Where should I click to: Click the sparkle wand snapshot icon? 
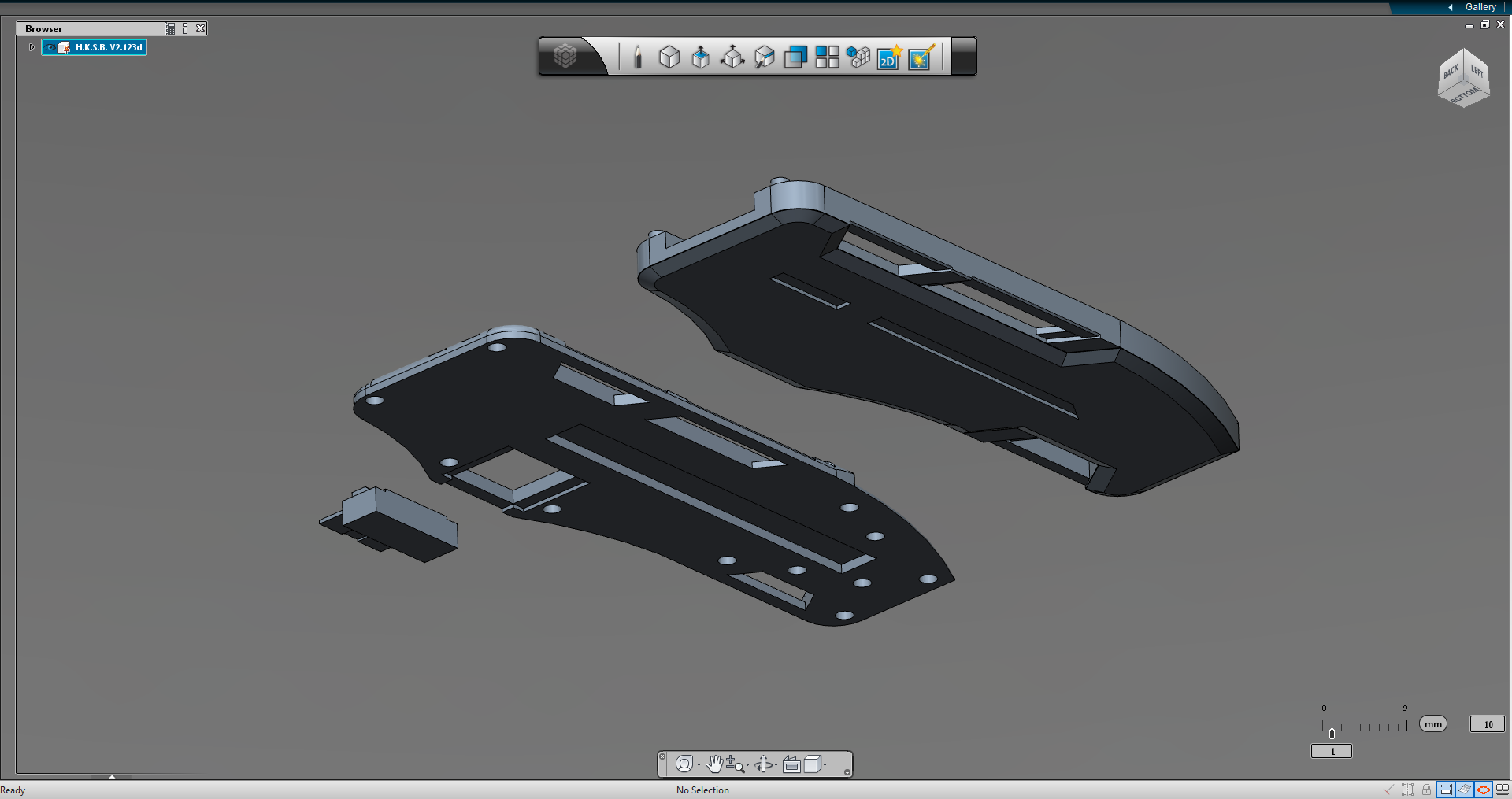pyautogui.click(x=921, y=57)
